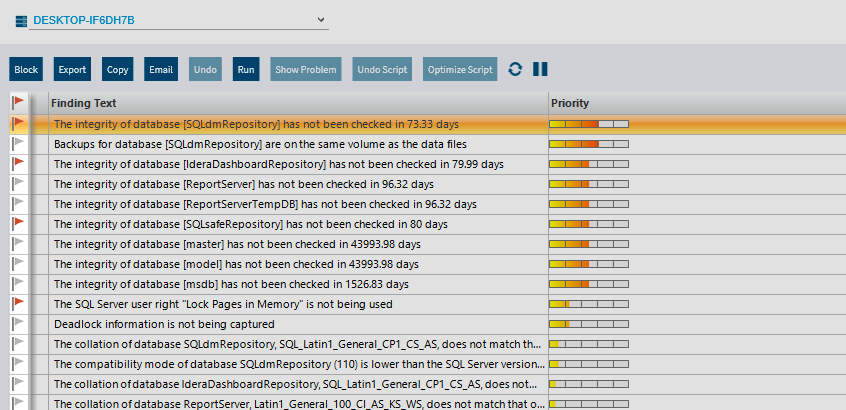Click the Show Problem button

306,70
